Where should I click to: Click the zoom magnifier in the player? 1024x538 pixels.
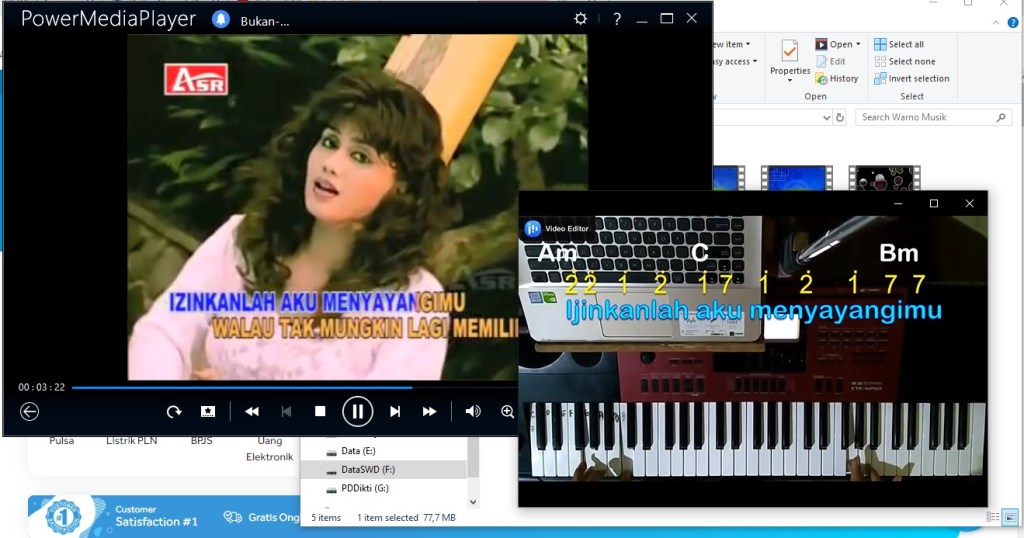(x=507, y=411)
